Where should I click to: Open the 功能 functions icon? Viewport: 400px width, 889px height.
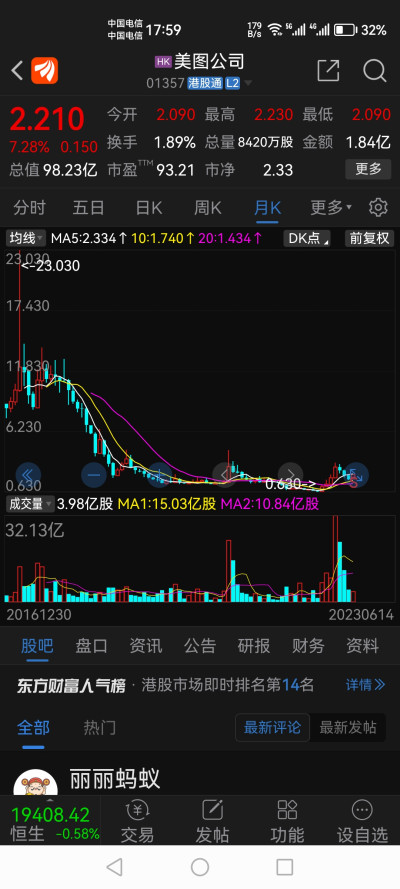(x=287, y=822)
